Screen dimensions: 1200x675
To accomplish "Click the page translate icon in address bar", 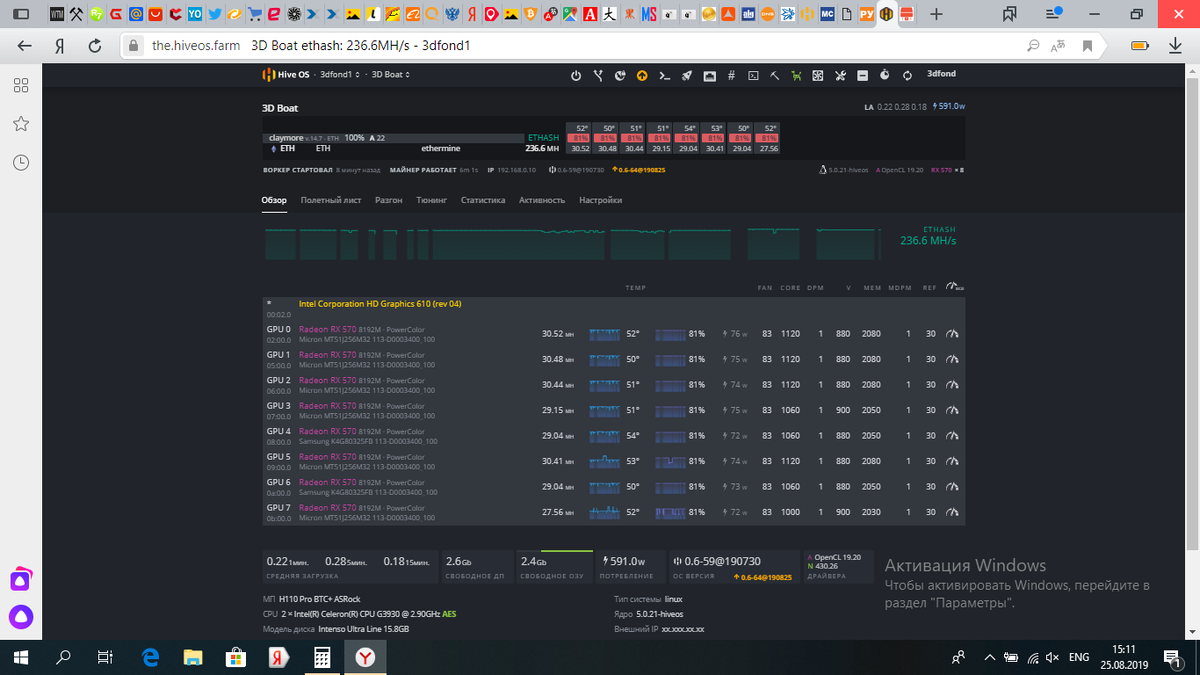I will [x=1060, y=45].
